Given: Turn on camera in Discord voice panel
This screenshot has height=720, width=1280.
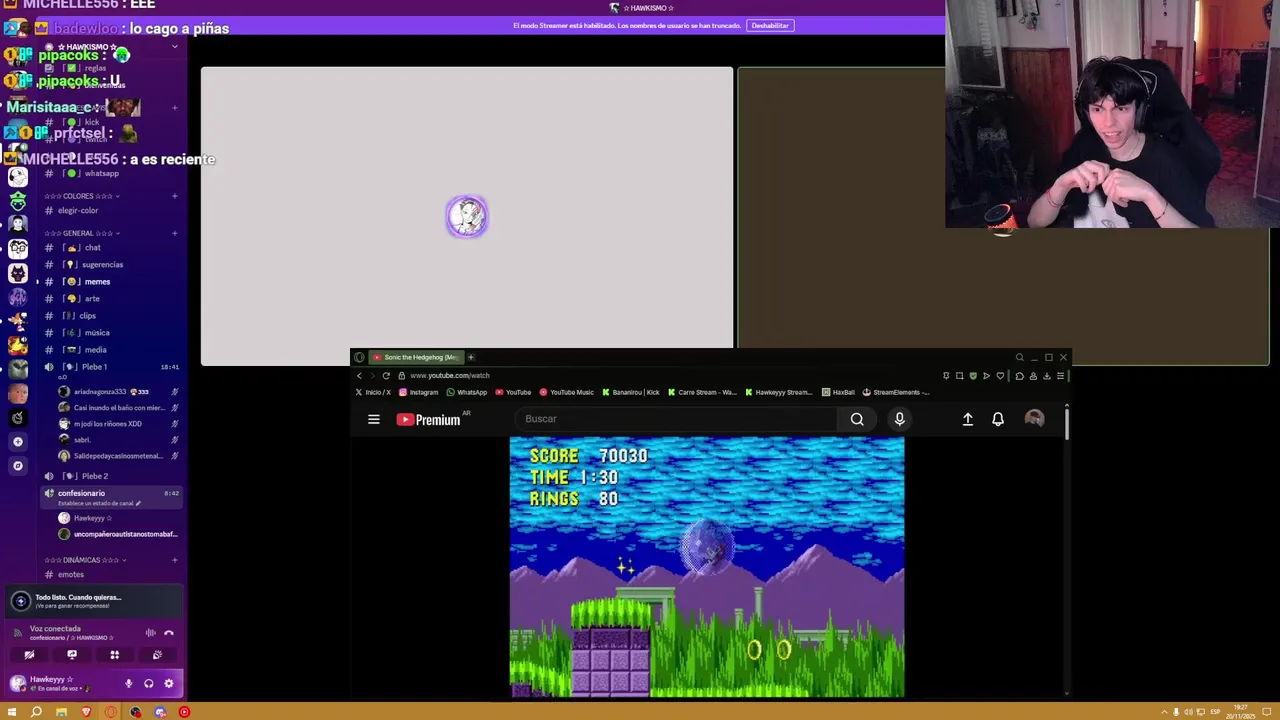Looking at the screenshot, I should pyautogui.click(x=29, y=655).
